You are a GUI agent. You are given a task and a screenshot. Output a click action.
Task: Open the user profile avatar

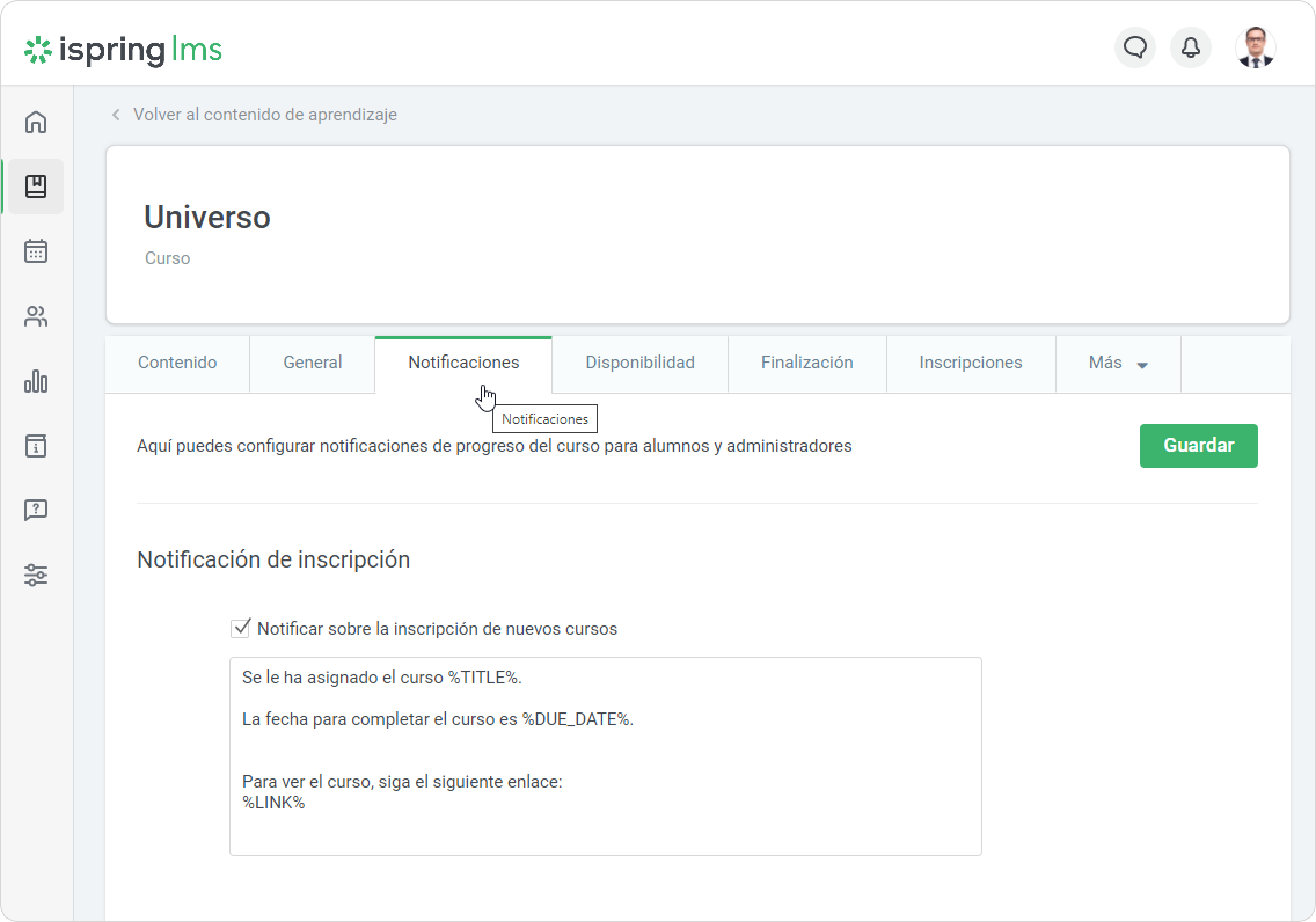pos(1255,47)
